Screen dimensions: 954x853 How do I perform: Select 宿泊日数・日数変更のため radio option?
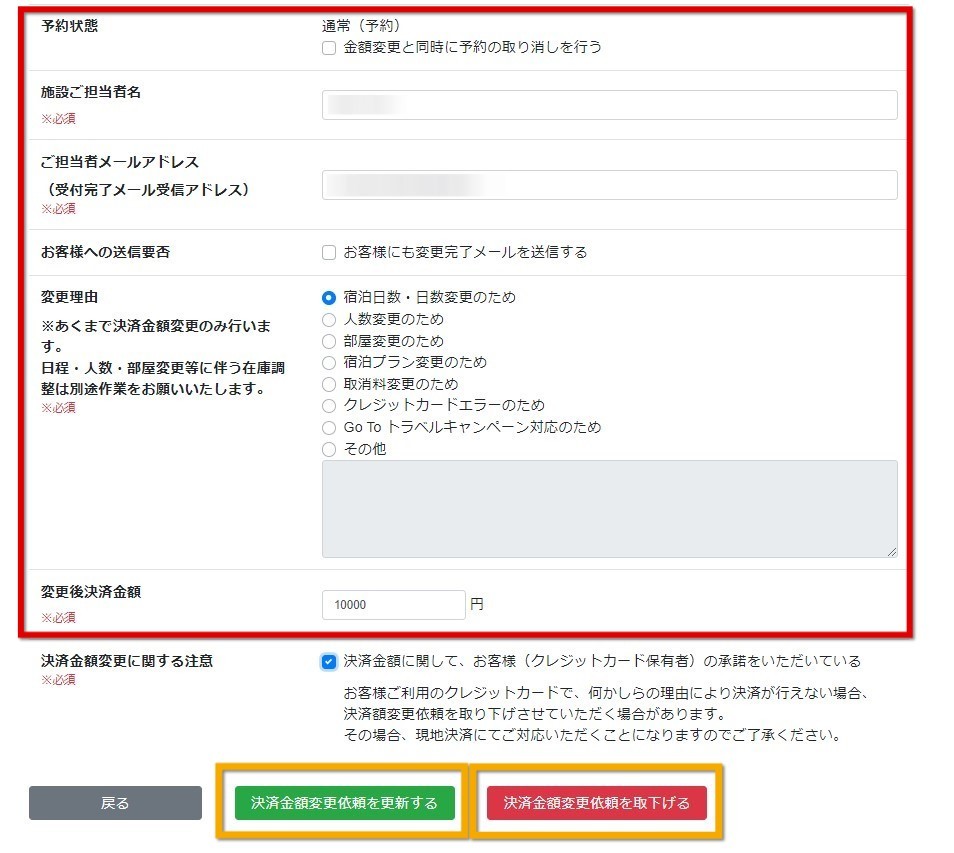click(329, 298)
